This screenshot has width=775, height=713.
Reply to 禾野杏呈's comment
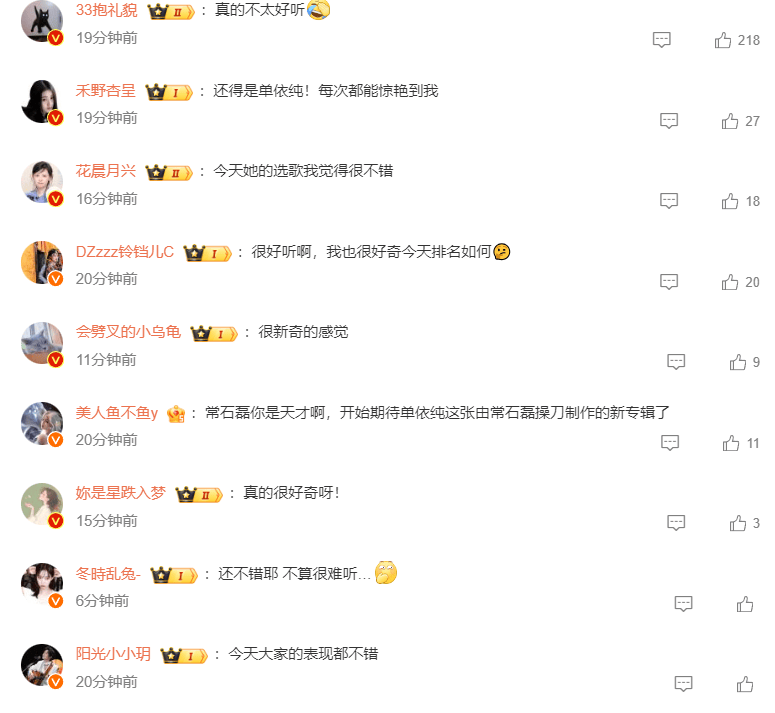click(x=669, y=121)
